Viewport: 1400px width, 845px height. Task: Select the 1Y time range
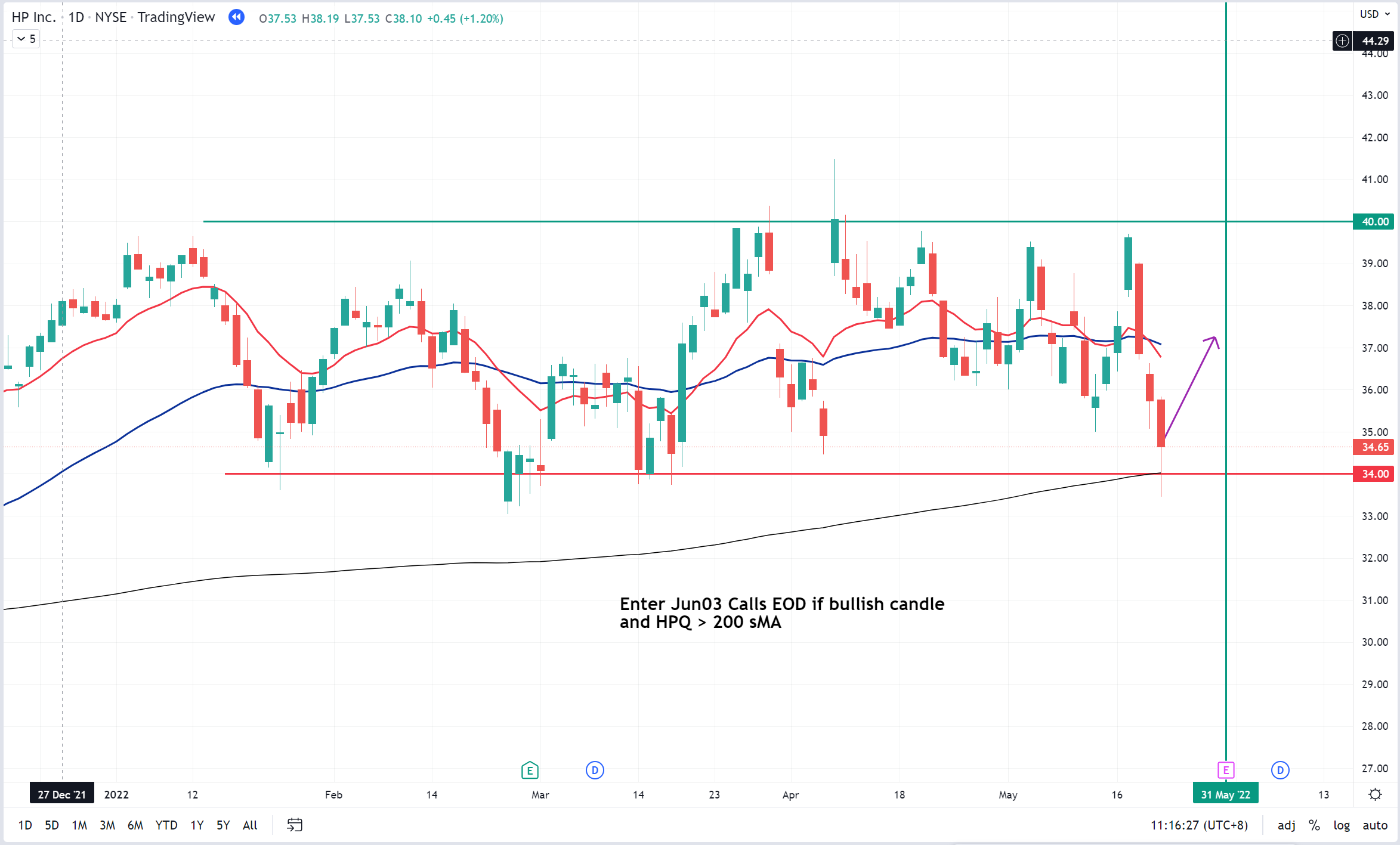(197, 825)
